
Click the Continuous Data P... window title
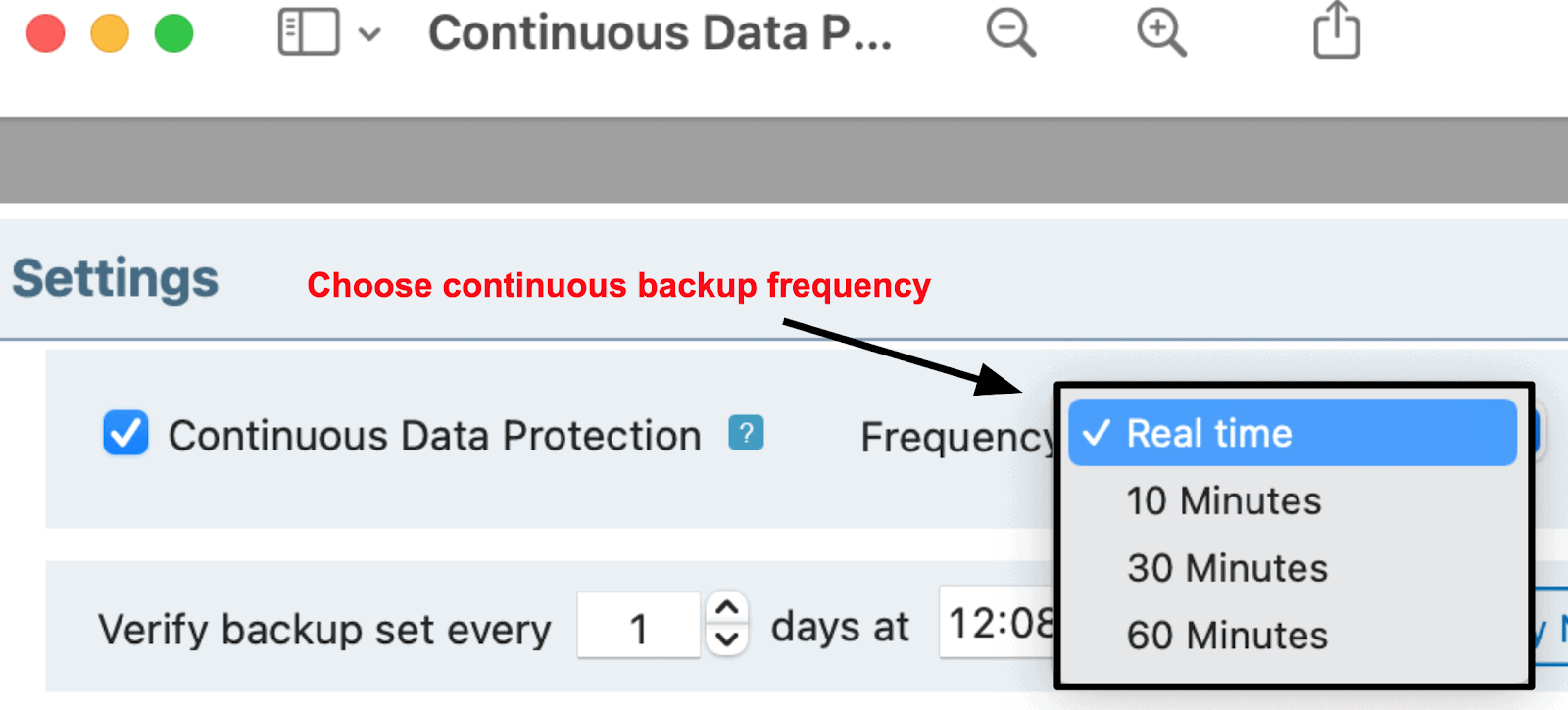661,32
